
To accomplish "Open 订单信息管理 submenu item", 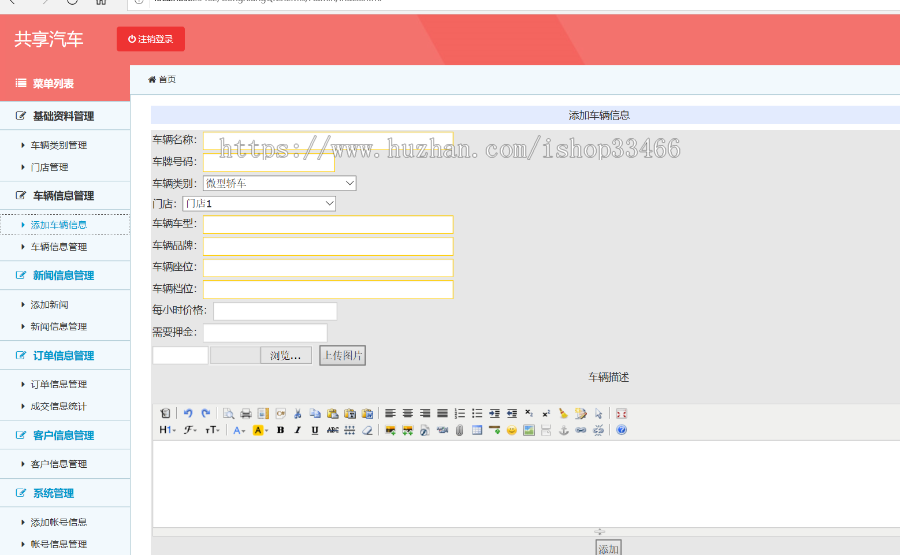I will pyautogui.click(x=59, y=384).
